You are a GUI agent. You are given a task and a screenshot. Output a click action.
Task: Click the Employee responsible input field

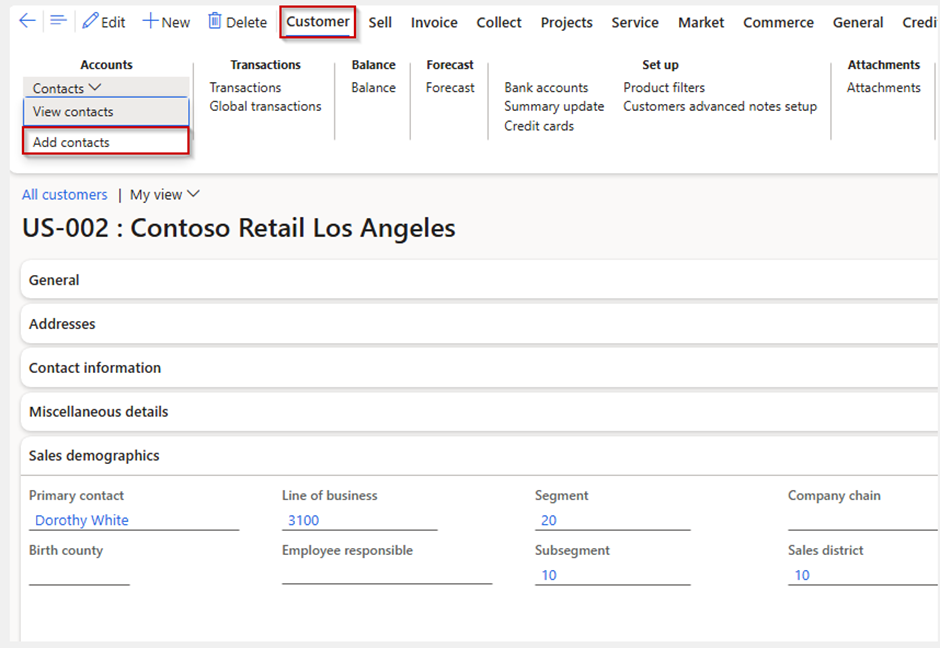[x=387, y=575]
